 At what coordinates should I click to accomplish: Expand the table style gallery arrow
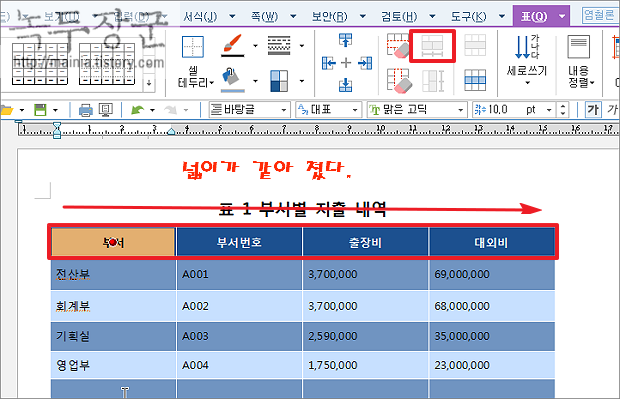pos(149,83)
